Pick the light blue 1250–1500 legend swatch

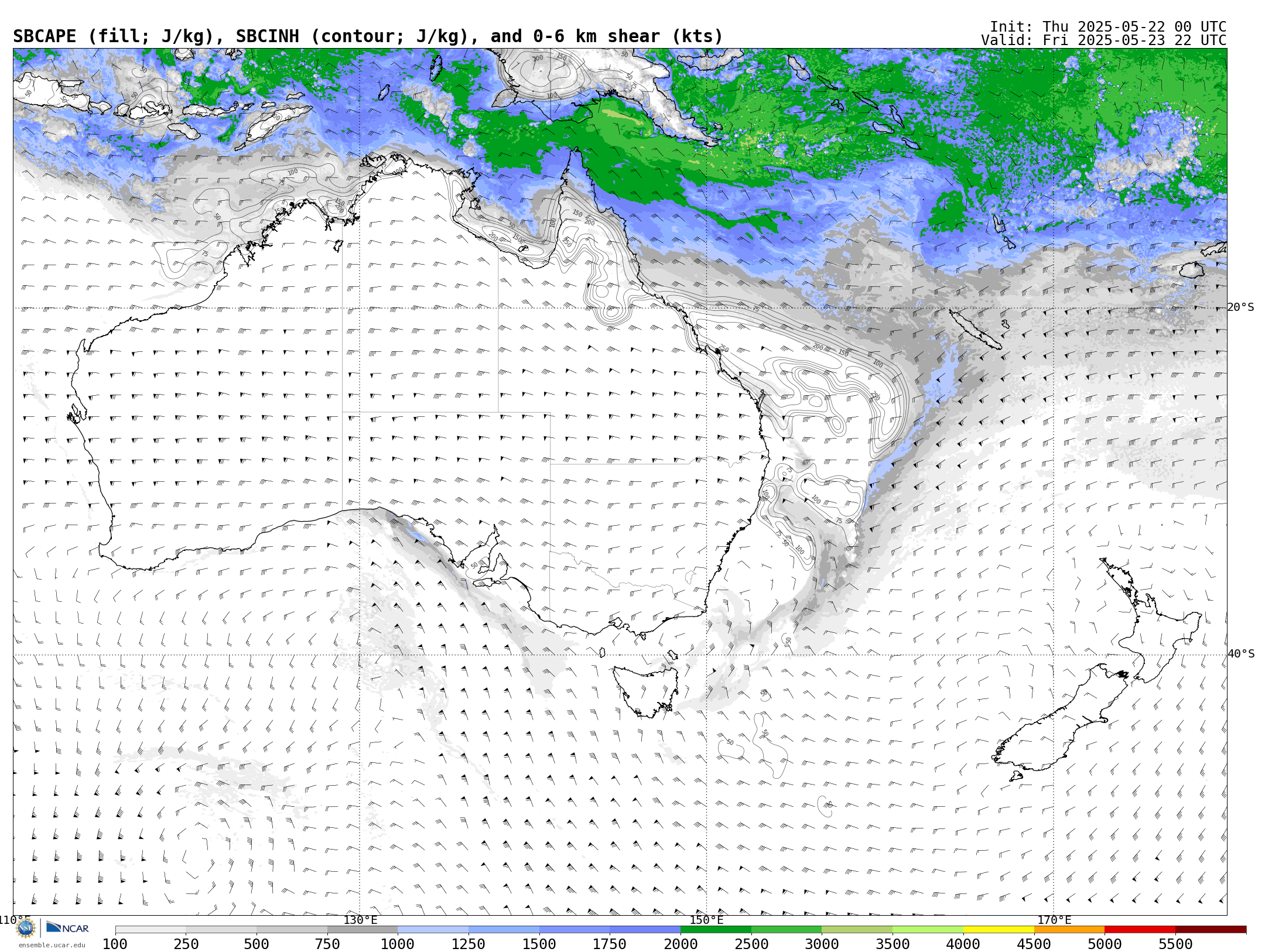pyautogui.click(x=504, y=930)
